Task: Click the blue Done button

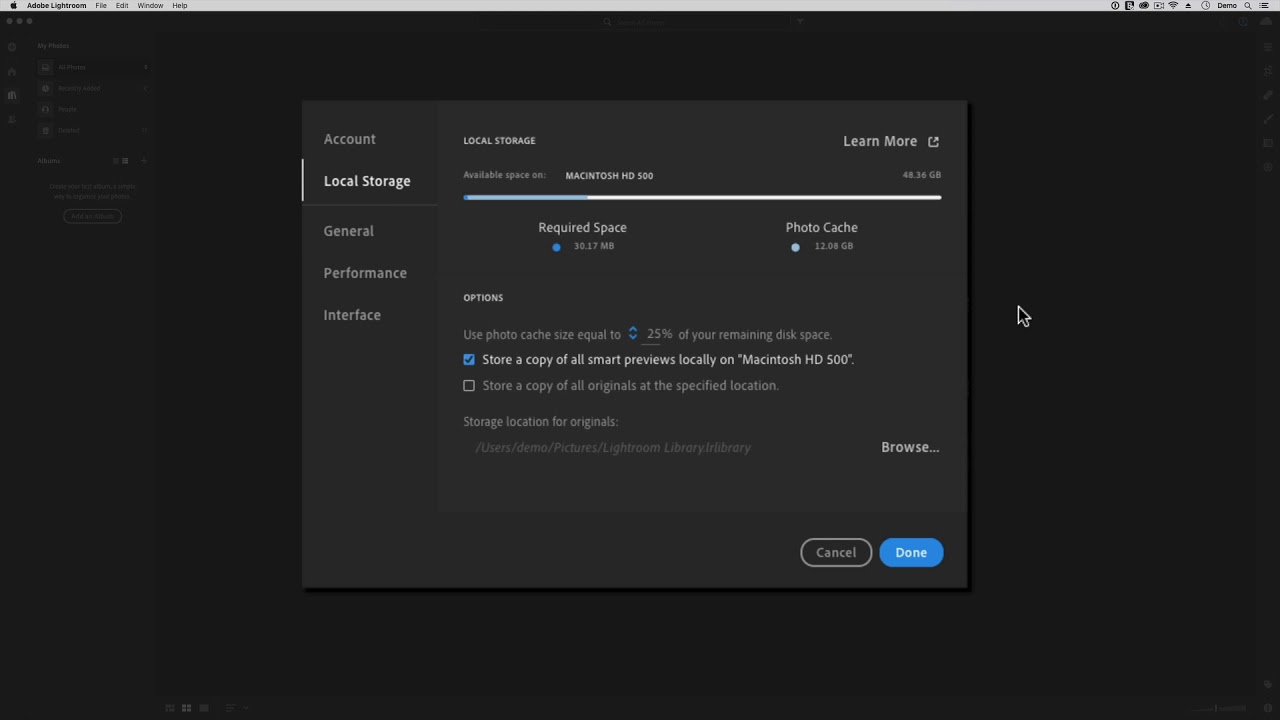Action: coord(911,552)
